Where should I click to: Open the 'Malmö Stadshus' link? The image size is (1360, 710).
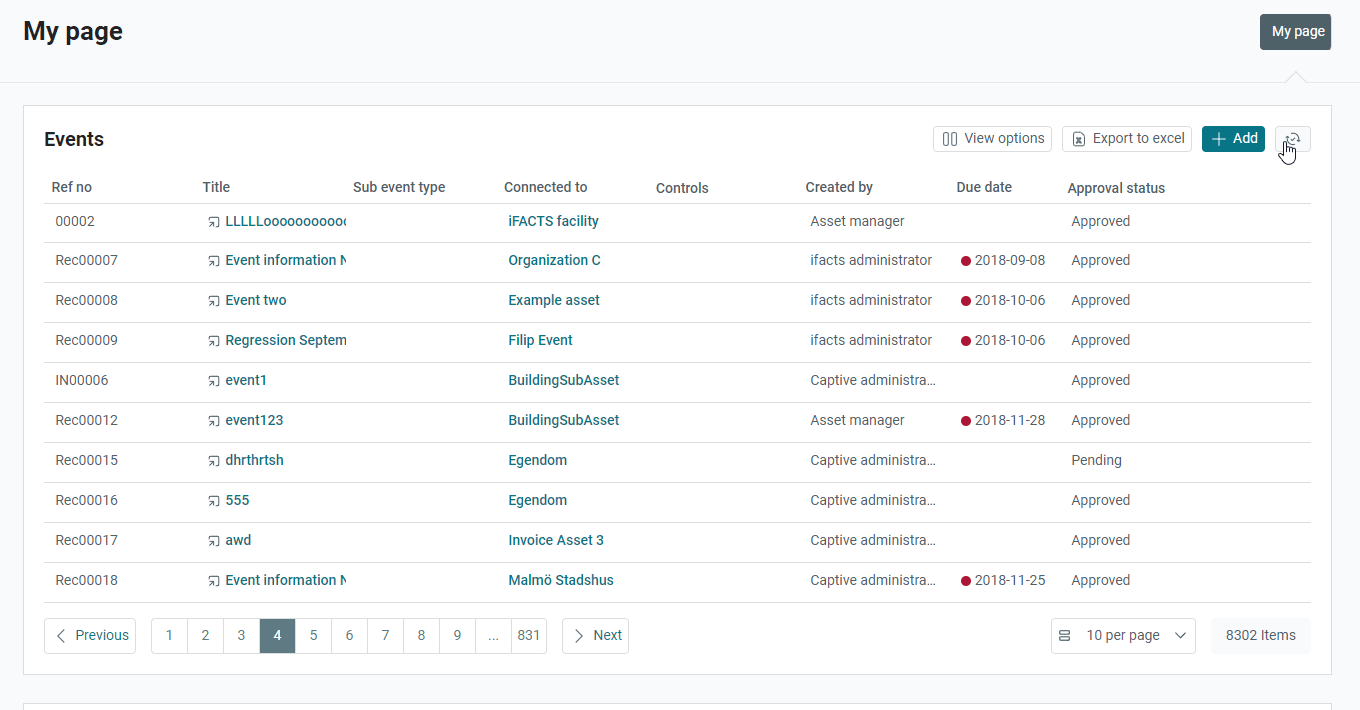(561, 580)
